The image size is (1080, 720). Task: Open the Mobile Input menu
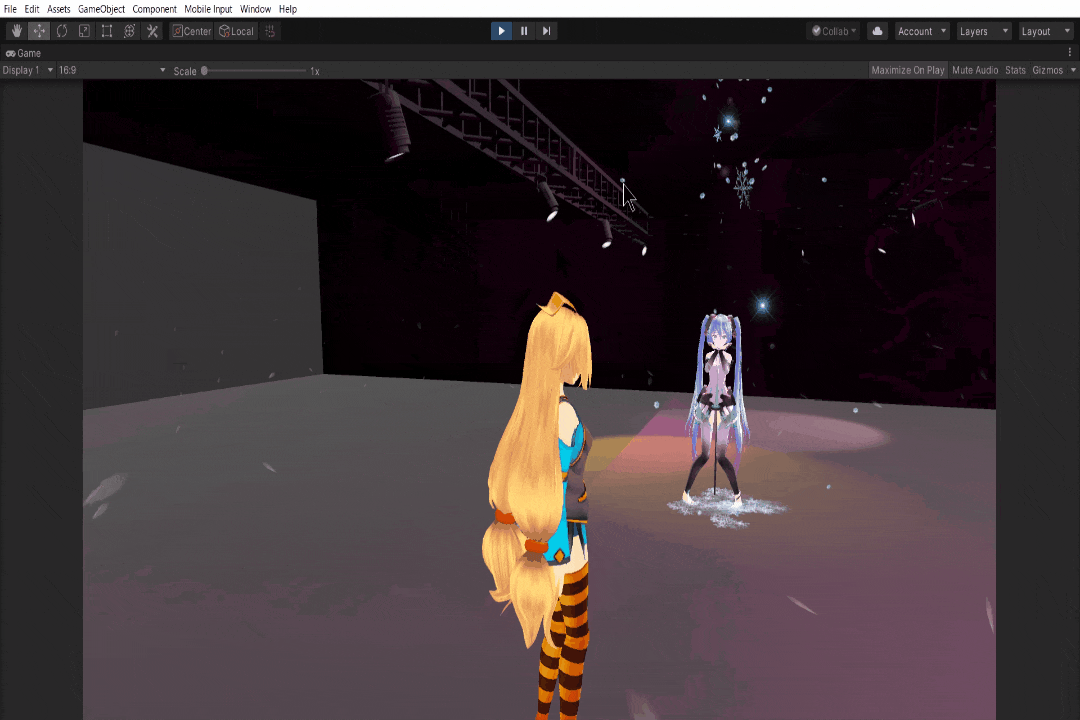[208, 9]
